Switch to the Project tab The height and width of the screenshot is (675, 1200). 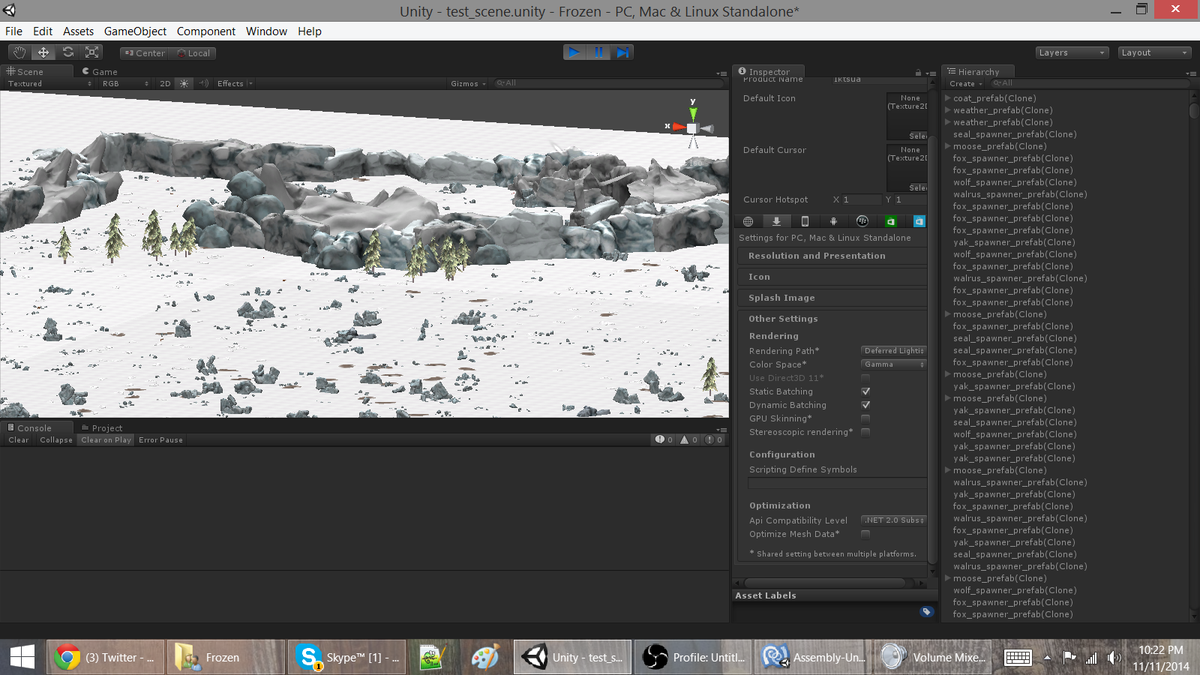(x=101, y=428)
